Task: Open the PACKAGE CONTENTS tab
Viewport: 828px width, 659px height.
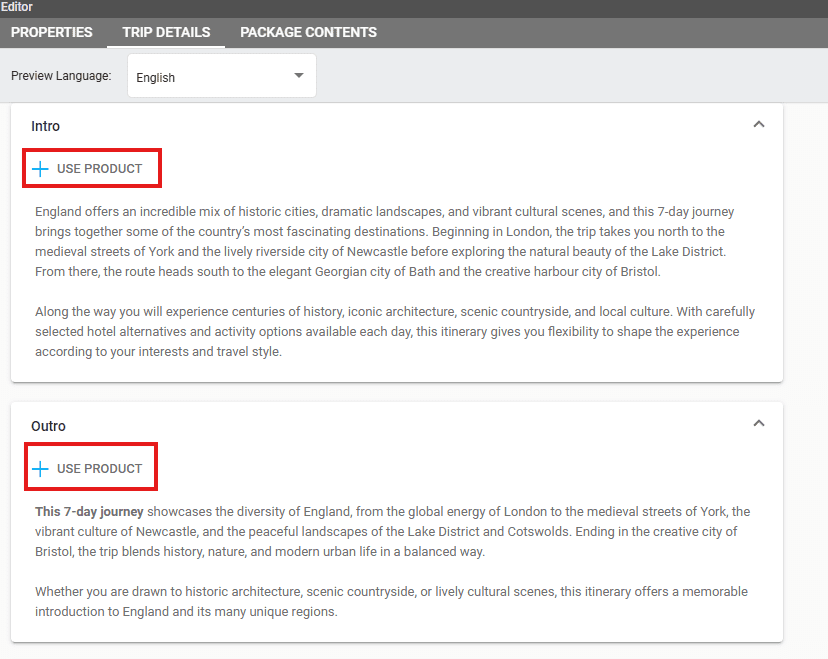Action: [308, 32]
